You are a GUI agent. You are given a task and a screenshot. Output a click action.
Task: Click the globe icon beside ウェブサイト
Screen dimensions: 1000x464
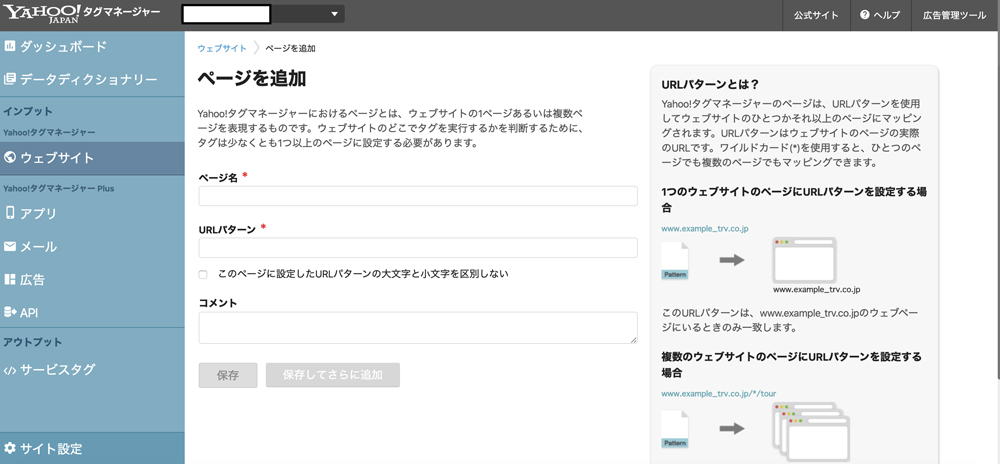10,157
